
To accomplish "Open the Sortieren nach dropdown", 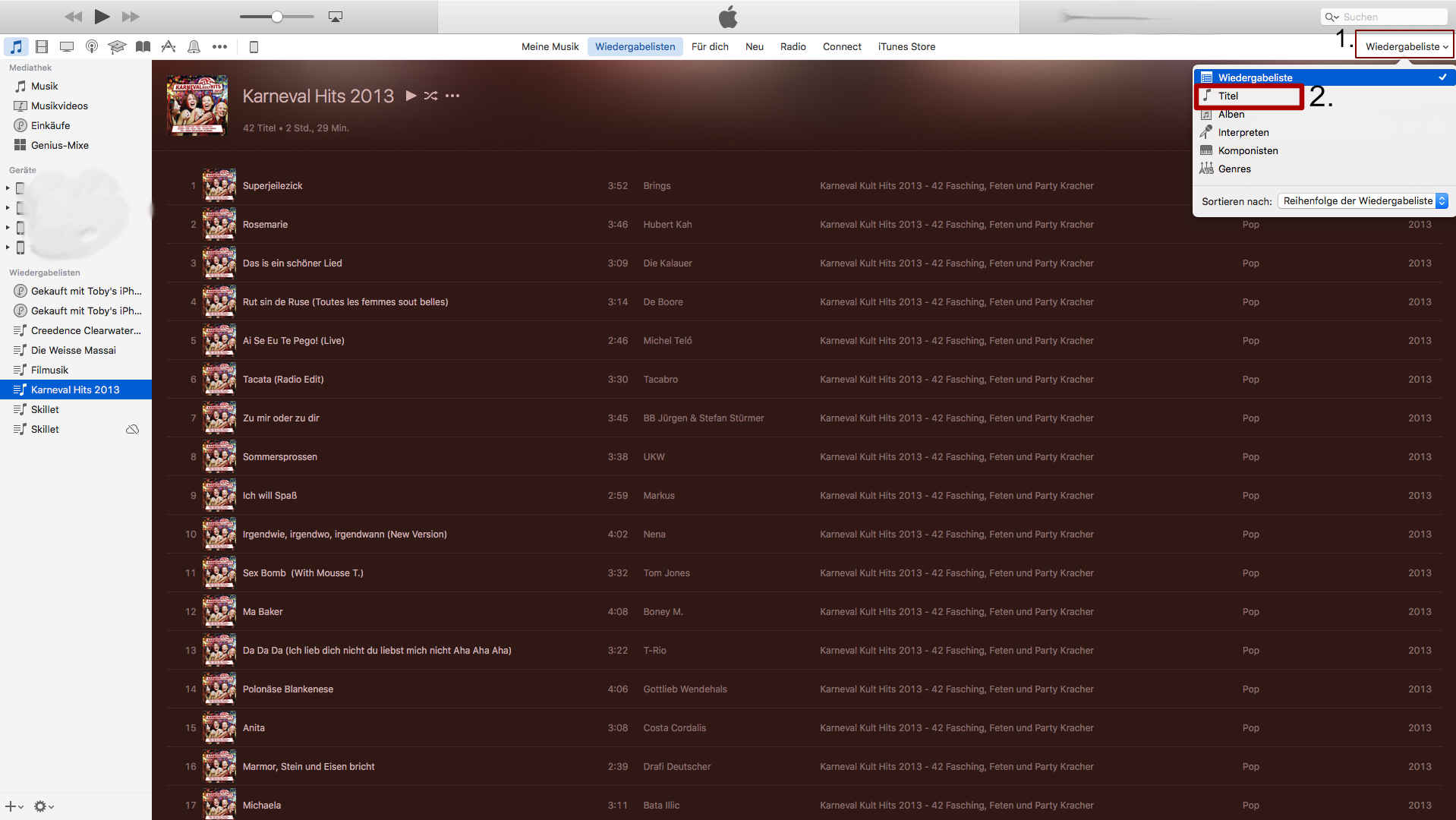I will coord(1363,200).
